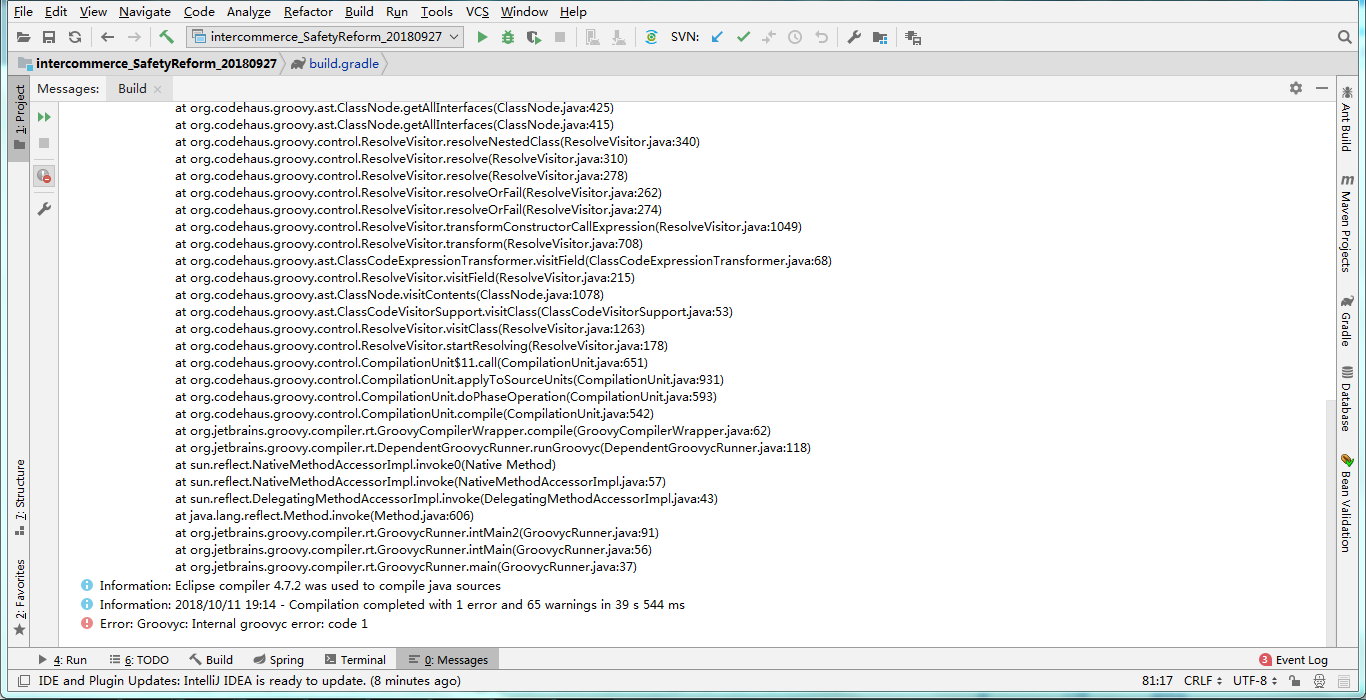Open the TODO tool window tab

[x=139, y=660]
